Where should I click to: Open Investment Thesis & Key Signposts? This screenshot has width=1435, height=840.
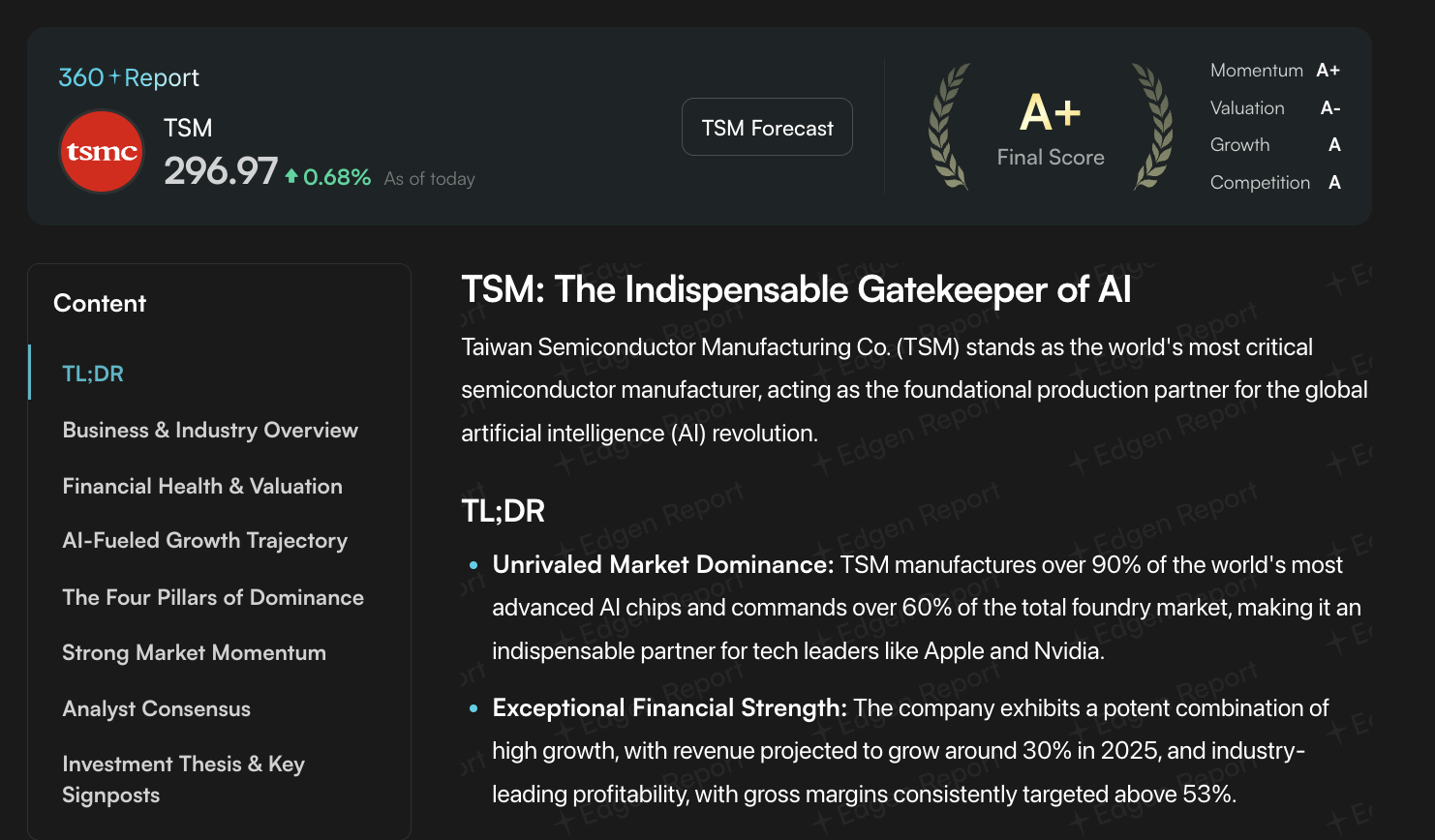[x=183, y=779]
